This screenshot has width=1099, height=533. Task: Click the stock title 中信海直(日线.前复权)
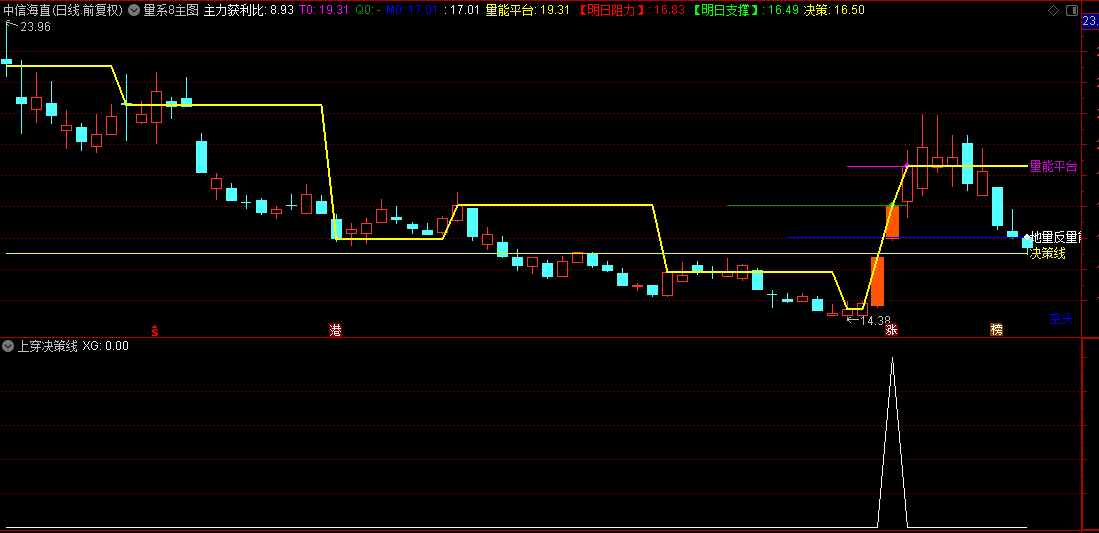click(x=63, y=10)
